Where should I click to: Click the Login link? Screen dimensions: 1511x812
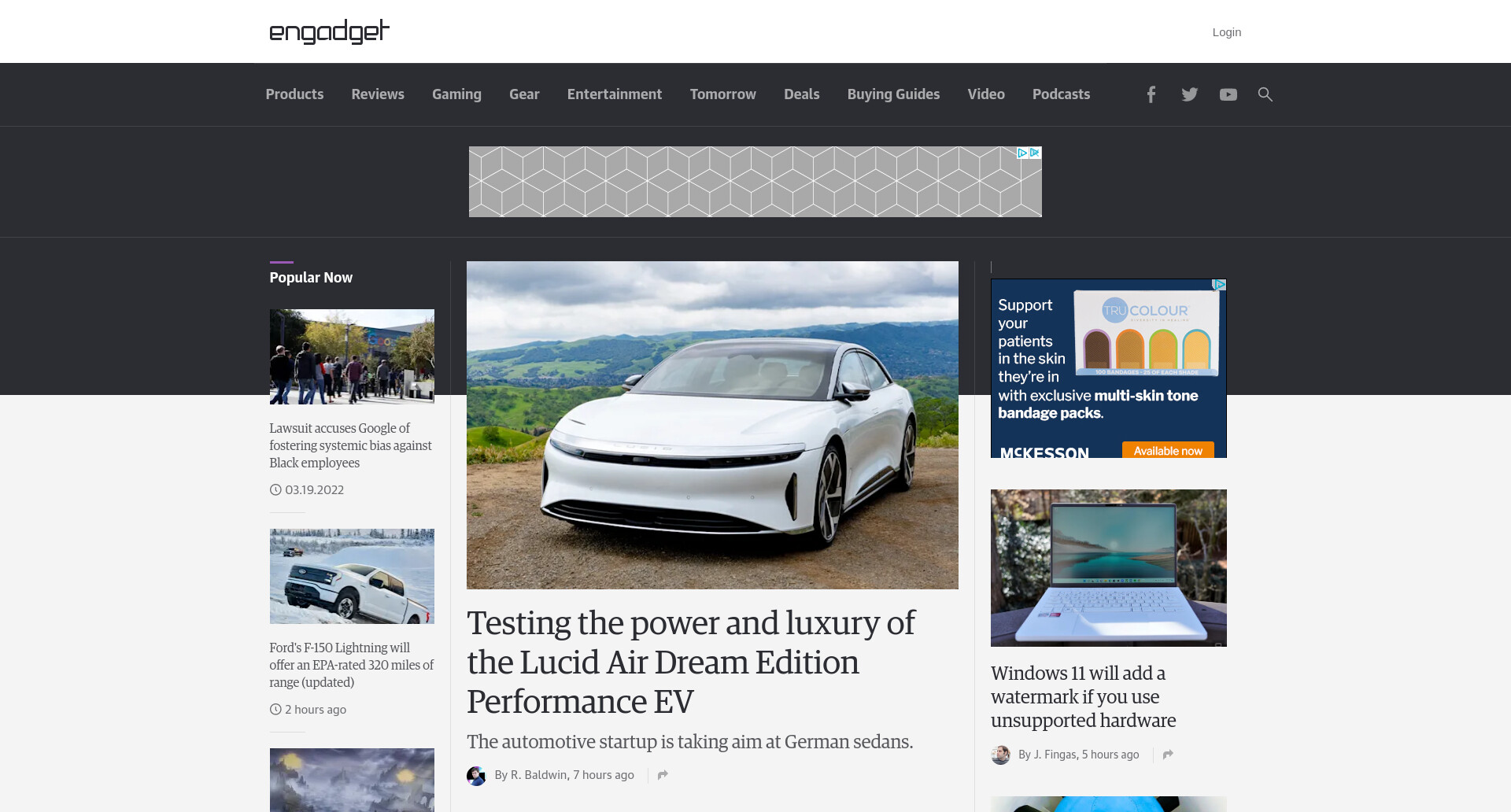[1226, 32]
